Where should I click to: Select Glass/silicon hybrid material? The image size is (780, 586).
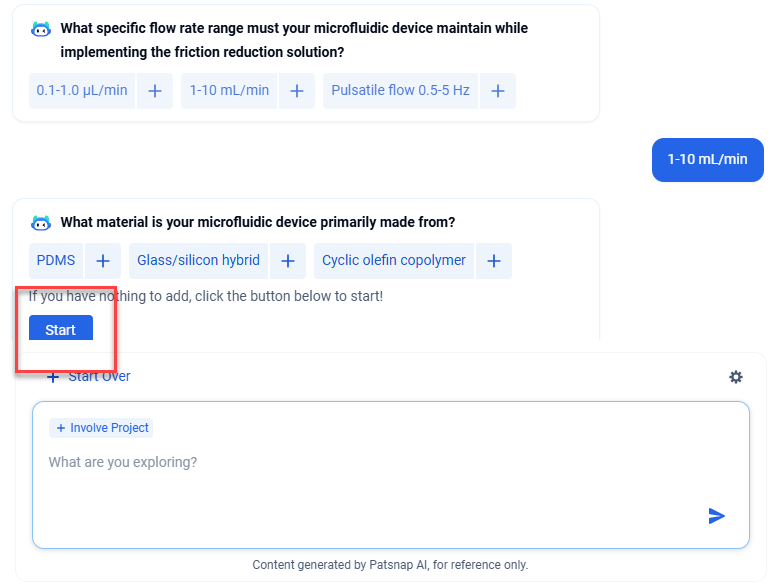[x=198, y=261]
